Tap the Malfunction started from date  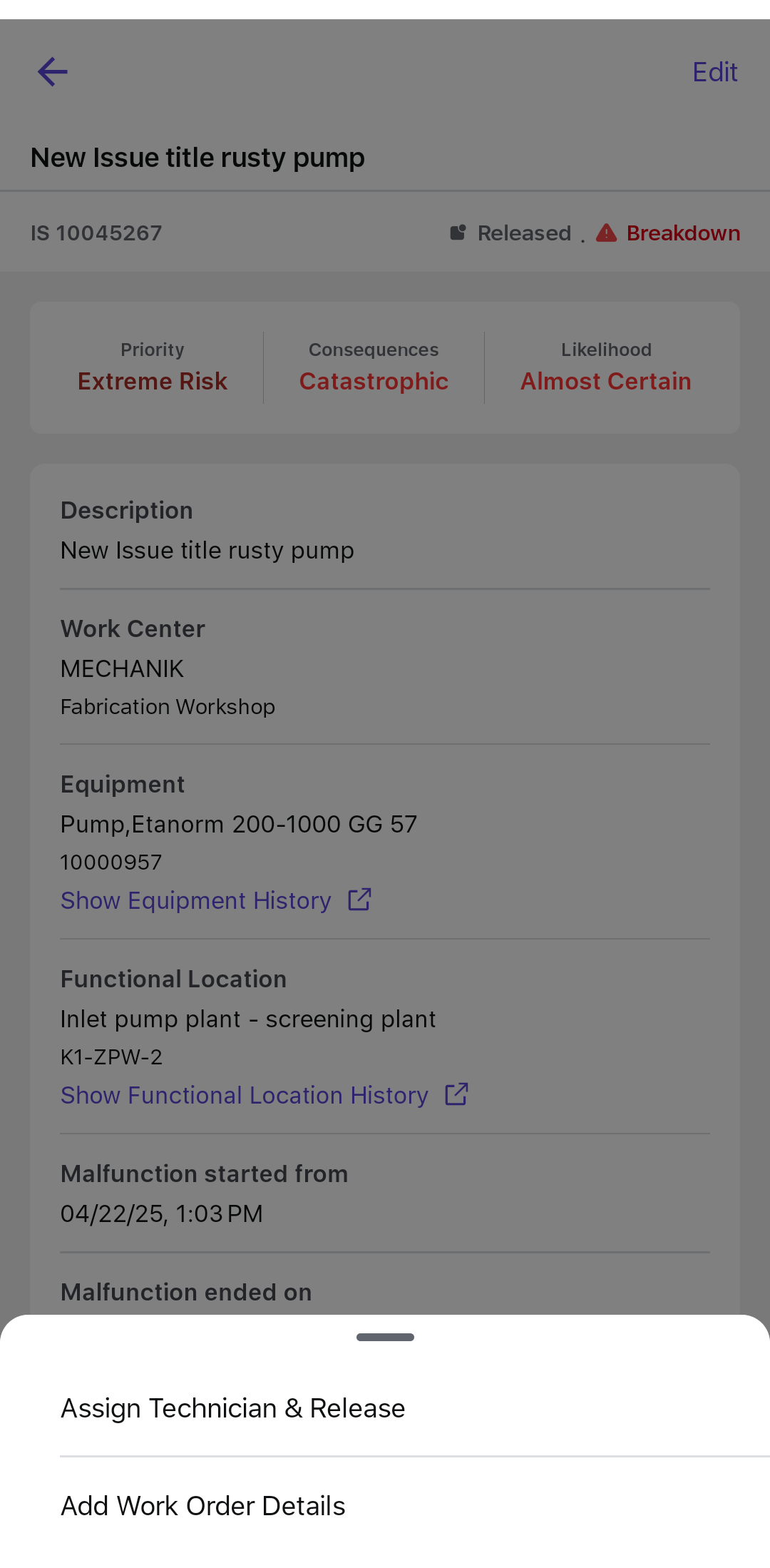pos(162,1213)
